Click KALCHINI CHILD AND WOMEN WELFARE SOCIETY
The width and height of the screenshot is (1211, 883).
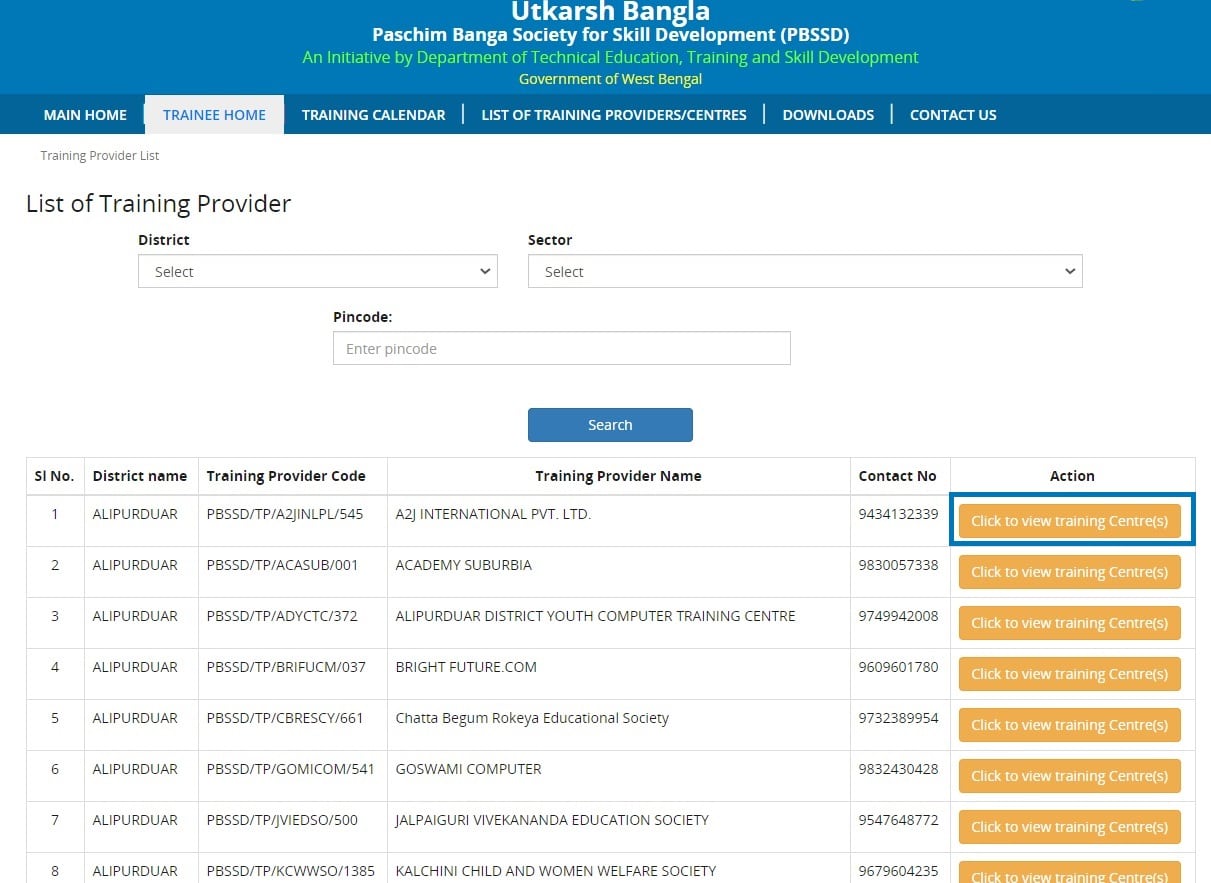pyautogui.click(x=556, y=871)
